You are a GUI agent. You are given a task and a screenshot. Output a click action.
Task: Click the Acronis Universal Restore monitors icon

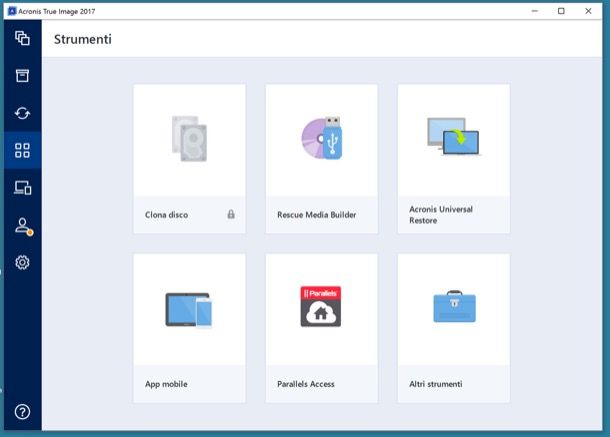click(453, 137)
